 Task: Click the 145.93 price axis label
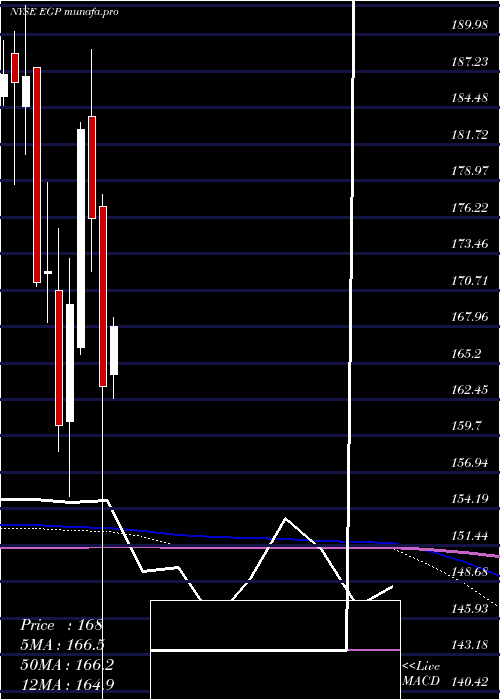(x=470, y=609)
